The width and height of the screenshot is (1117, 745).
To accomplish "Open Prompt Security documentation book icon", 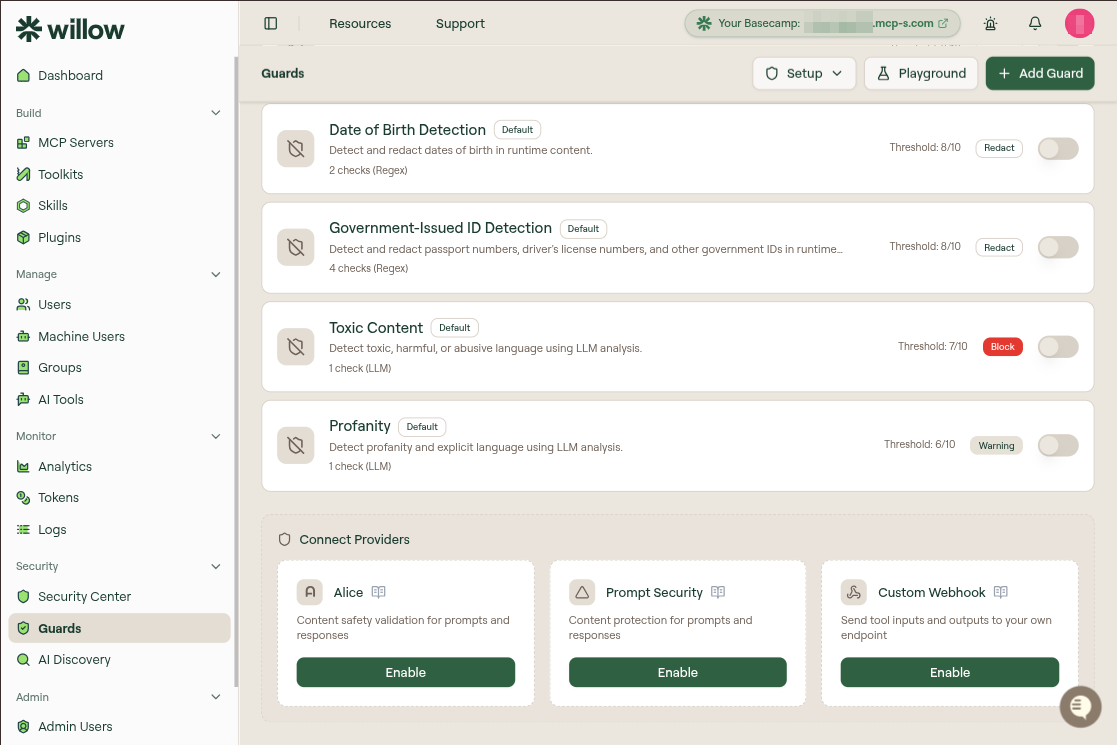I will [718, 592].
